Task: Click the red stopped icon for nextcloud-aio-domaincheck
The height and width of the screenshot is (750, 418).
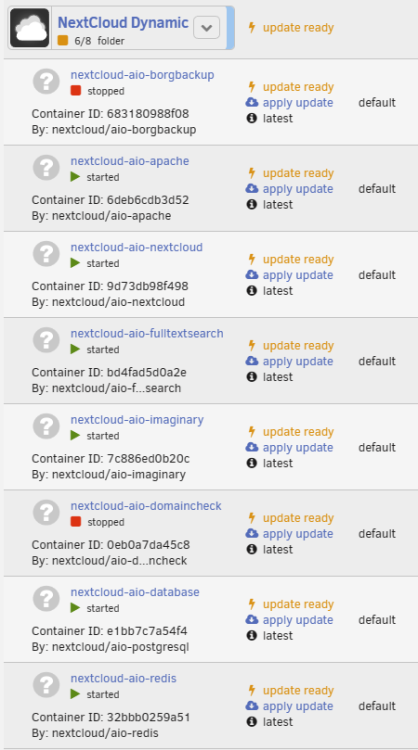Action: pos(76,522)
